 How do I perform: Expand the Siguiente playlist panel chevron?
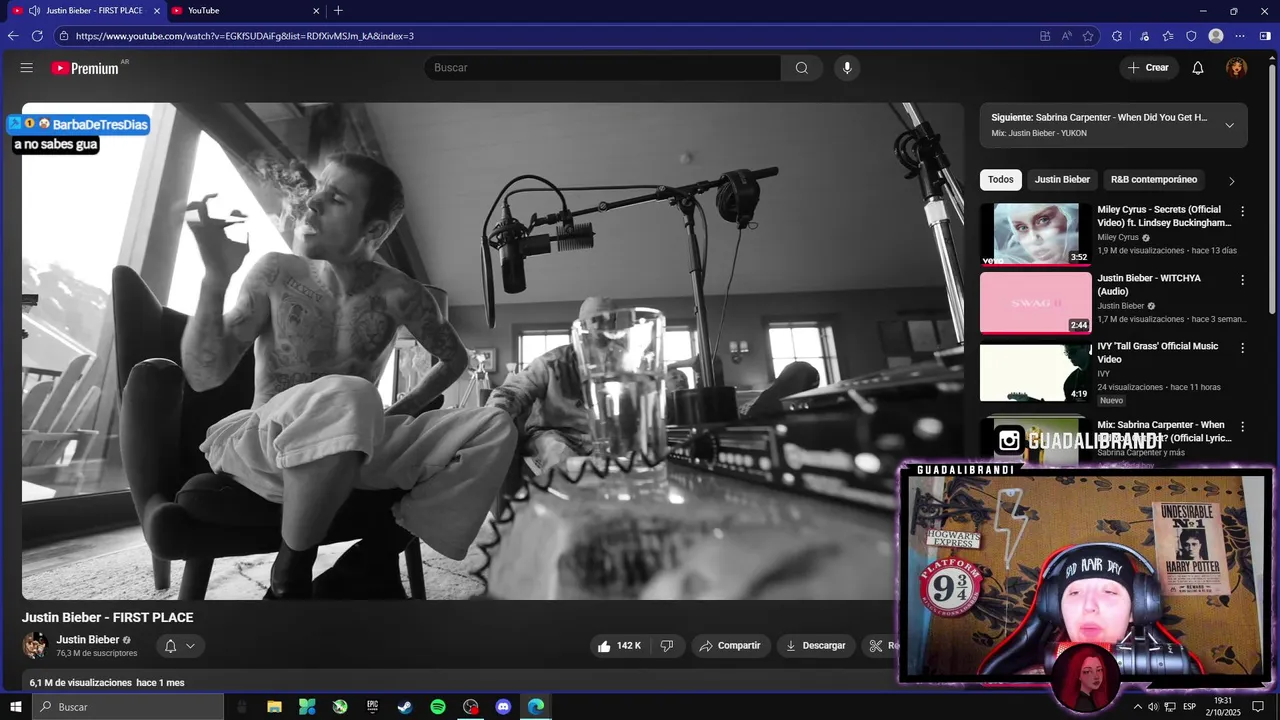pyautogui.click(x=1229, y=125)
